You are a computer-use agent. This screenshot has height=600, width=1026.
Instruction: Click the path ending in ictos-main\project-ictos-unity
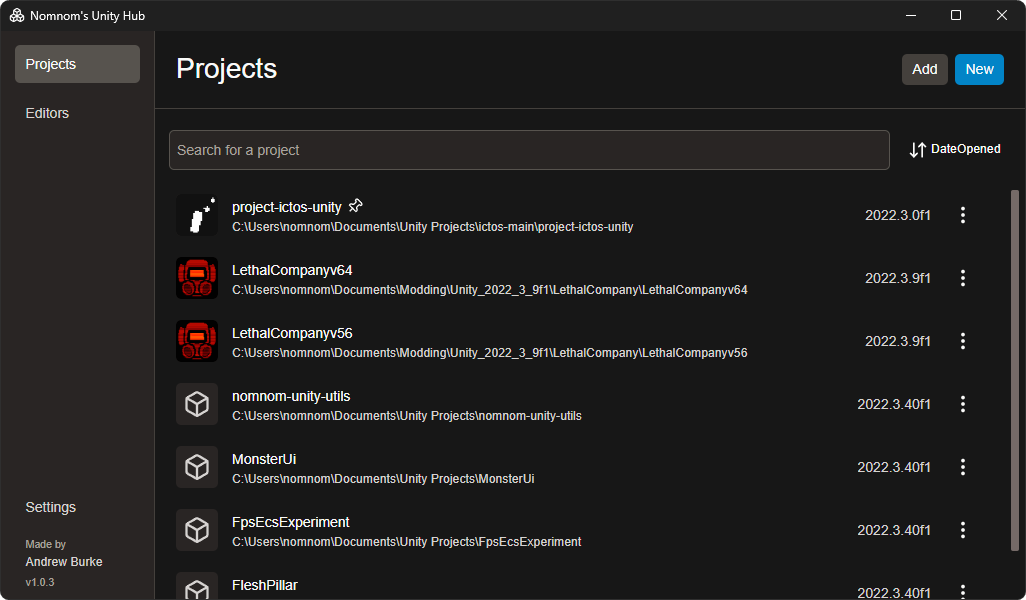pyautogui.click(x=433, y=227)
